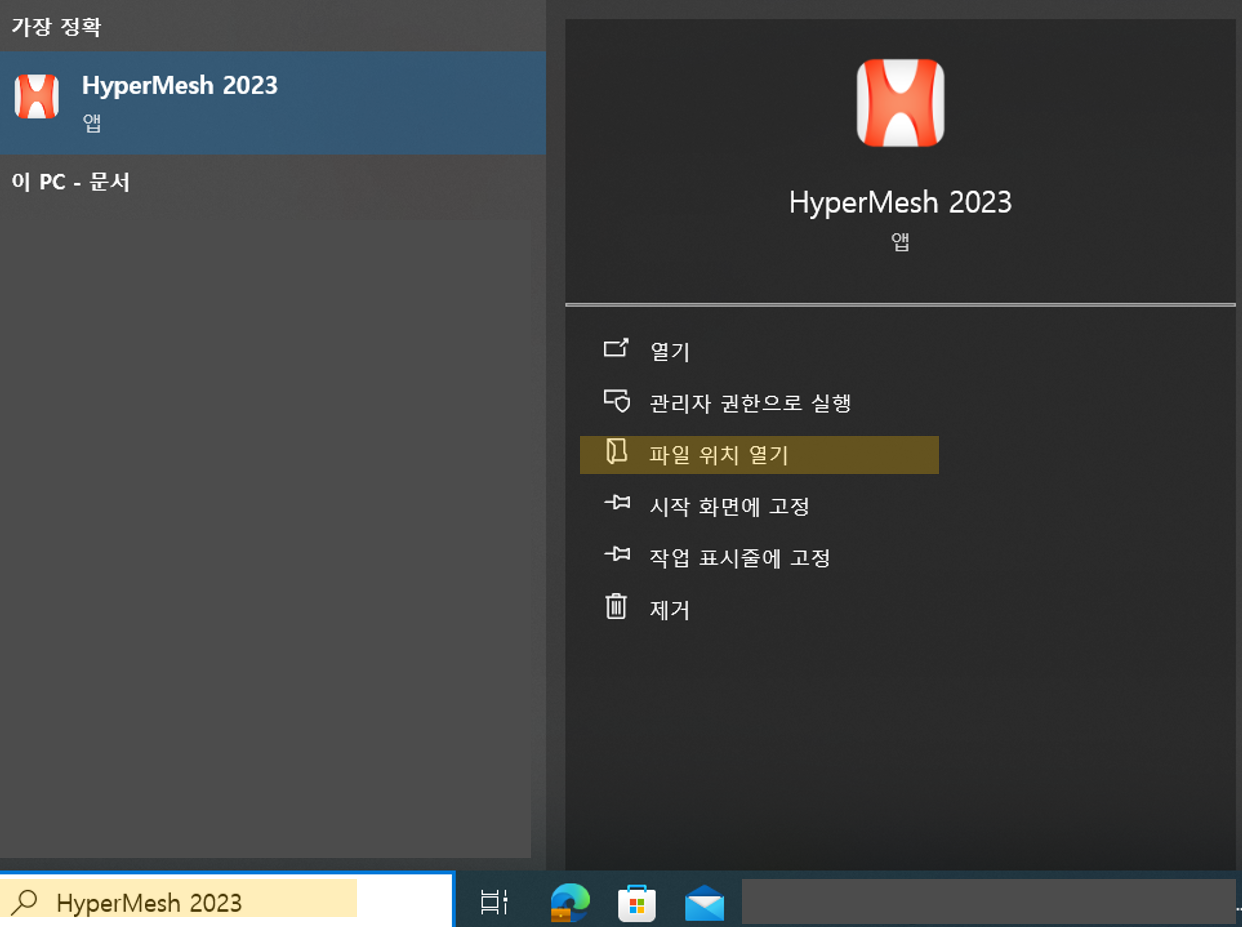
Task: Launch Microsoft Edge from the taskbar
Action: pyautogui.click(x=570, y=902)
